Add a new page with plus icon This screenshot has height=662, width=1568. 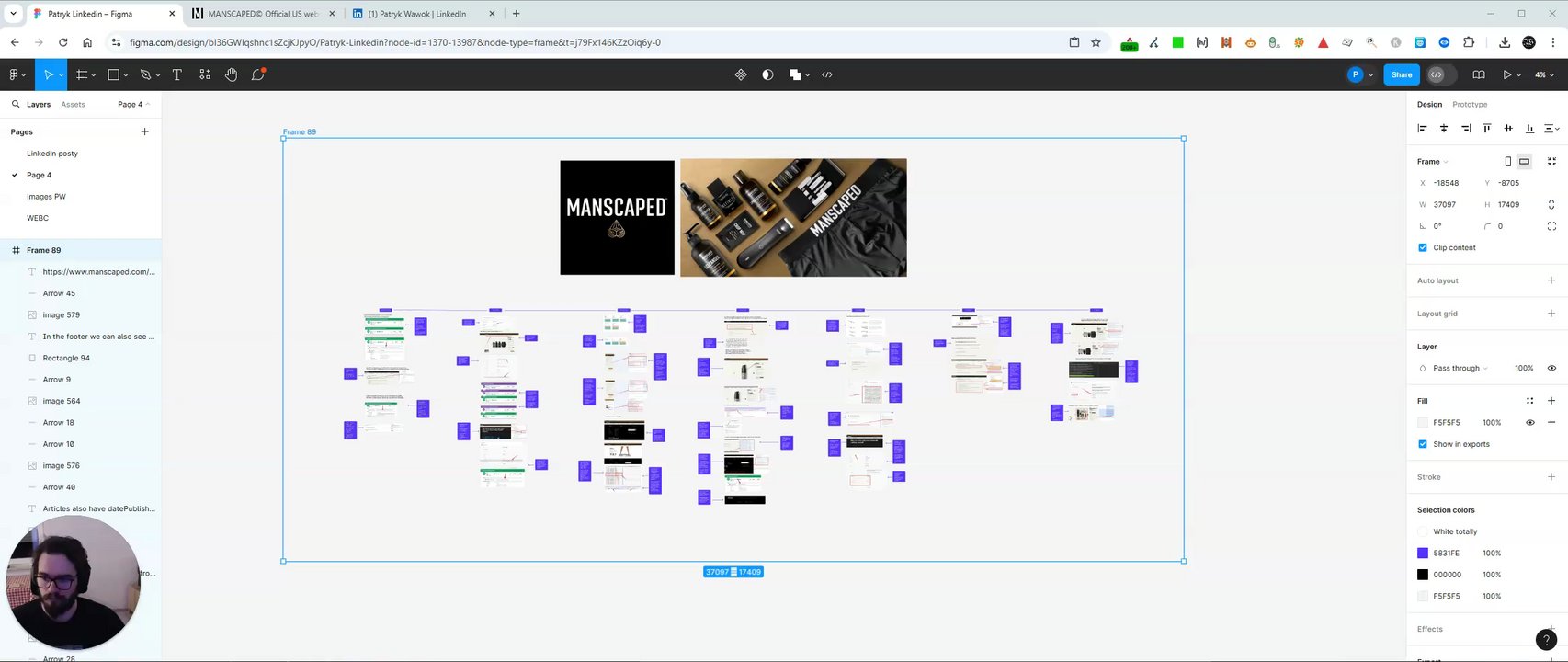[x=144, y=131]
